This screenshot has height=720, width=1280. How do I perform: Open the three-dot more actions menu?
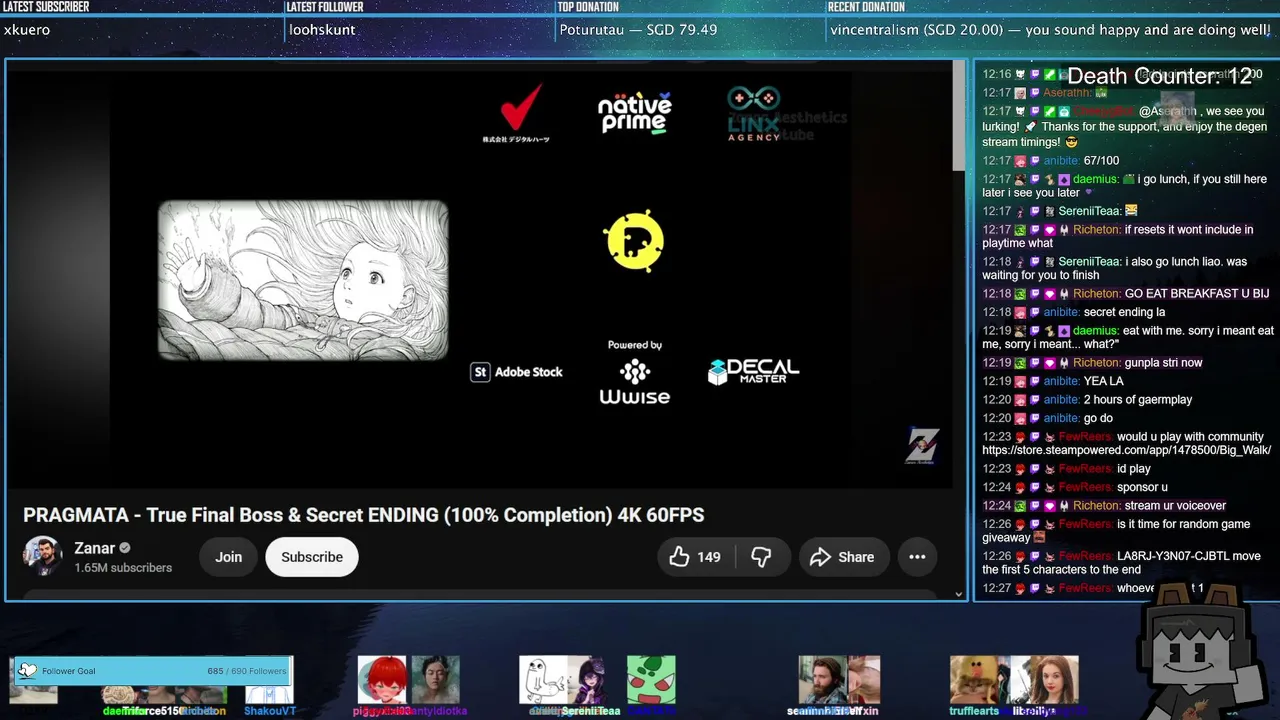point(917,557)
